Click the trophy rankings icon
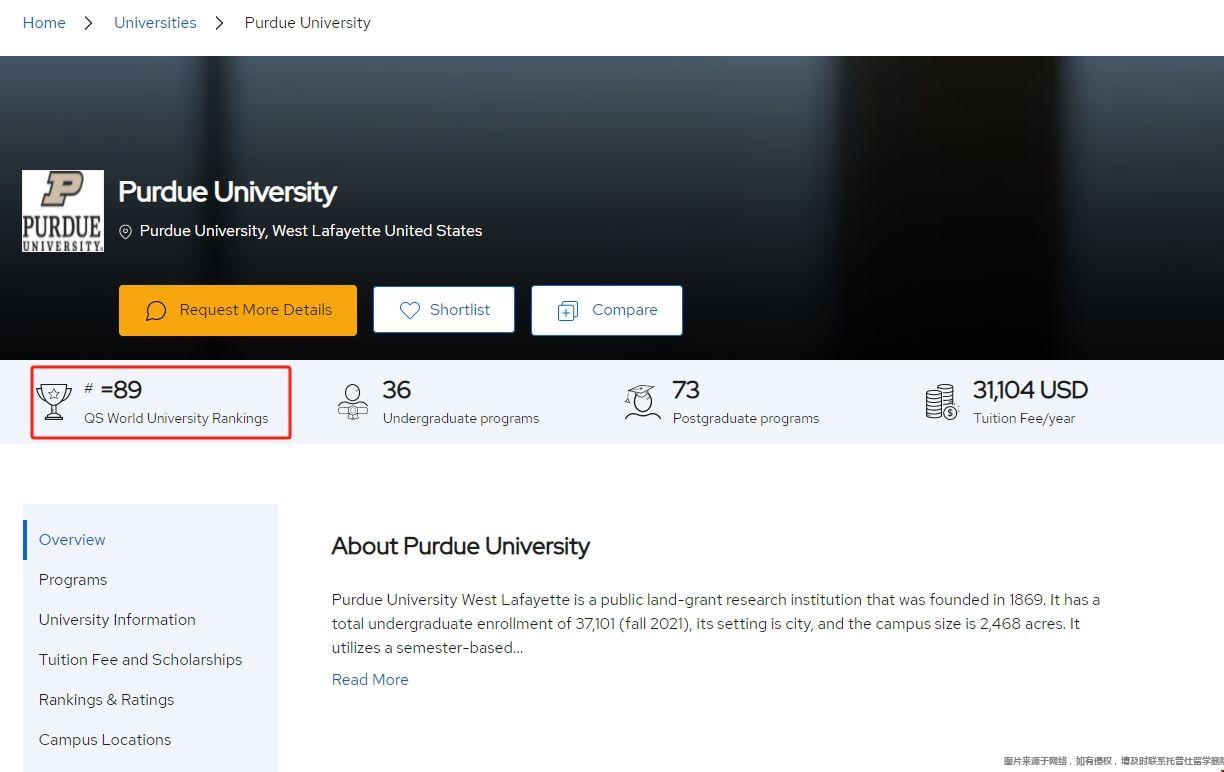 53,402
